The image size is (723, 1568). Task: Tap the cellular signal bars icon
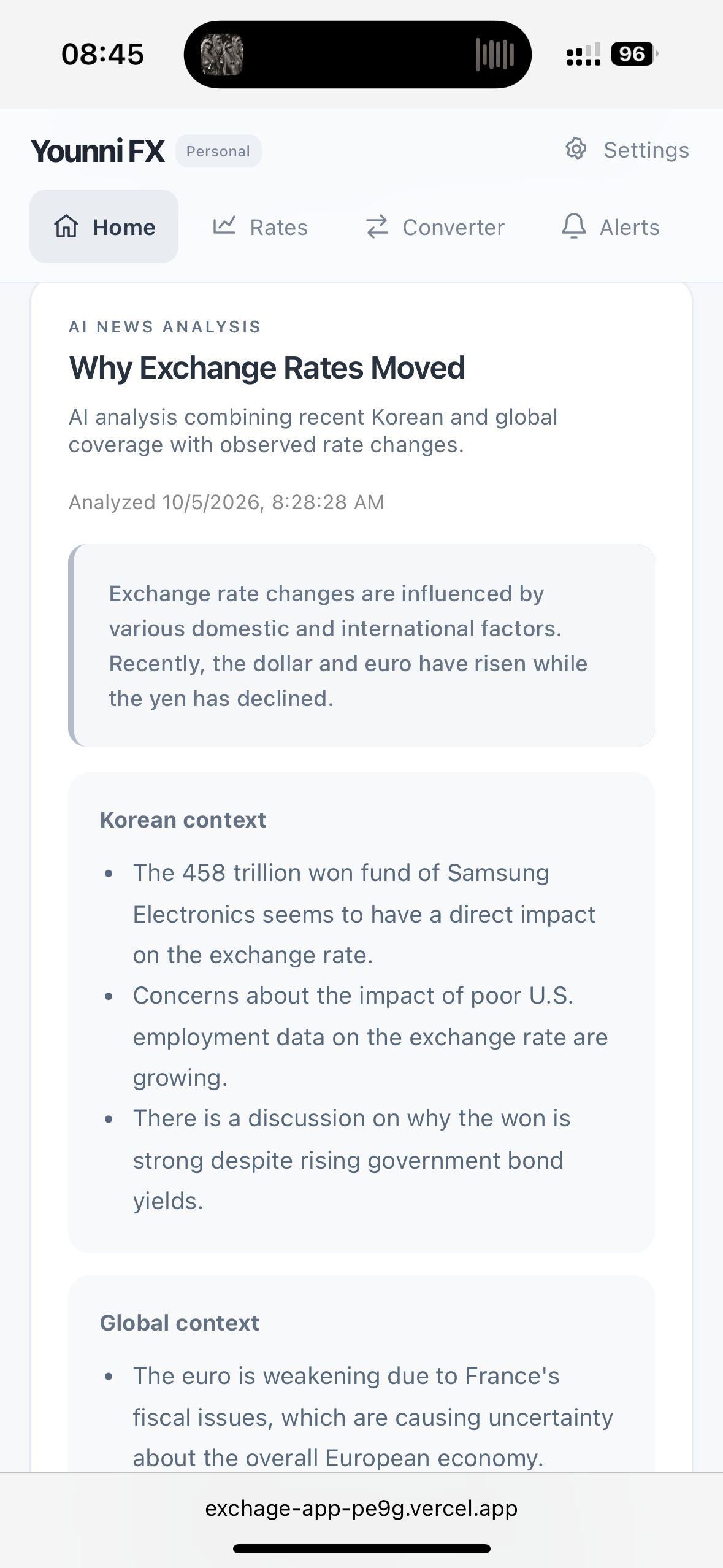coord(583,54)
